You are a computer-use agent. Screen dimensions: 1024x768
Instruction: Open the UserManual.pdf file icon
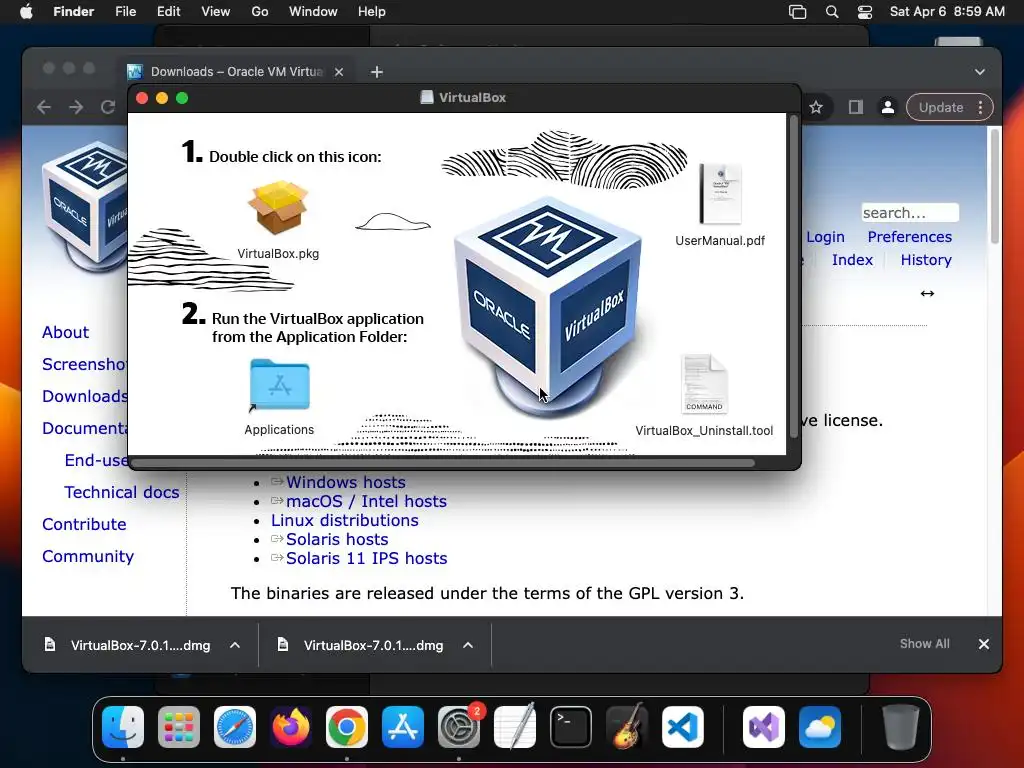tap(720, 194)
